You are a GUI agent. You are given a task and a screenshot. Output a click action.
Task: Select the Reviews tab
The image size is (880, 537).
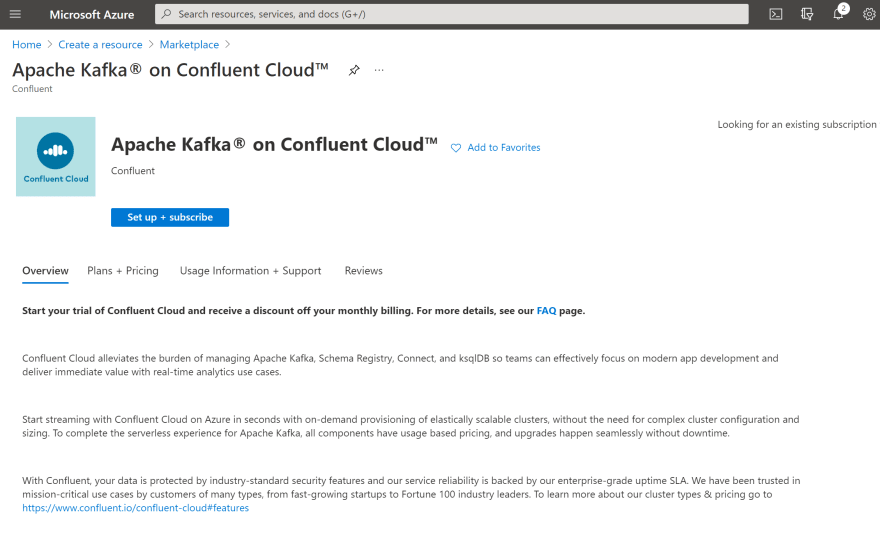pyautogui.click(x=364, y=270)
